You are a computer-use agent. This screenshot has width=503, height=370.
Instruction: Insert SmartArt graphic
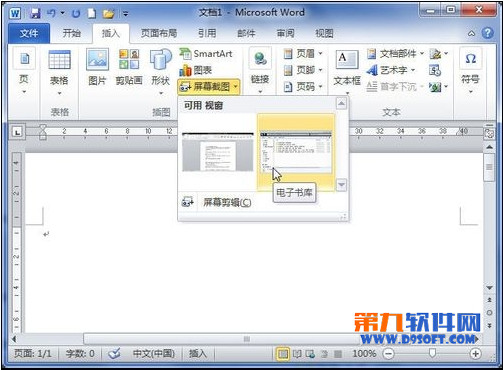point(206,53)
